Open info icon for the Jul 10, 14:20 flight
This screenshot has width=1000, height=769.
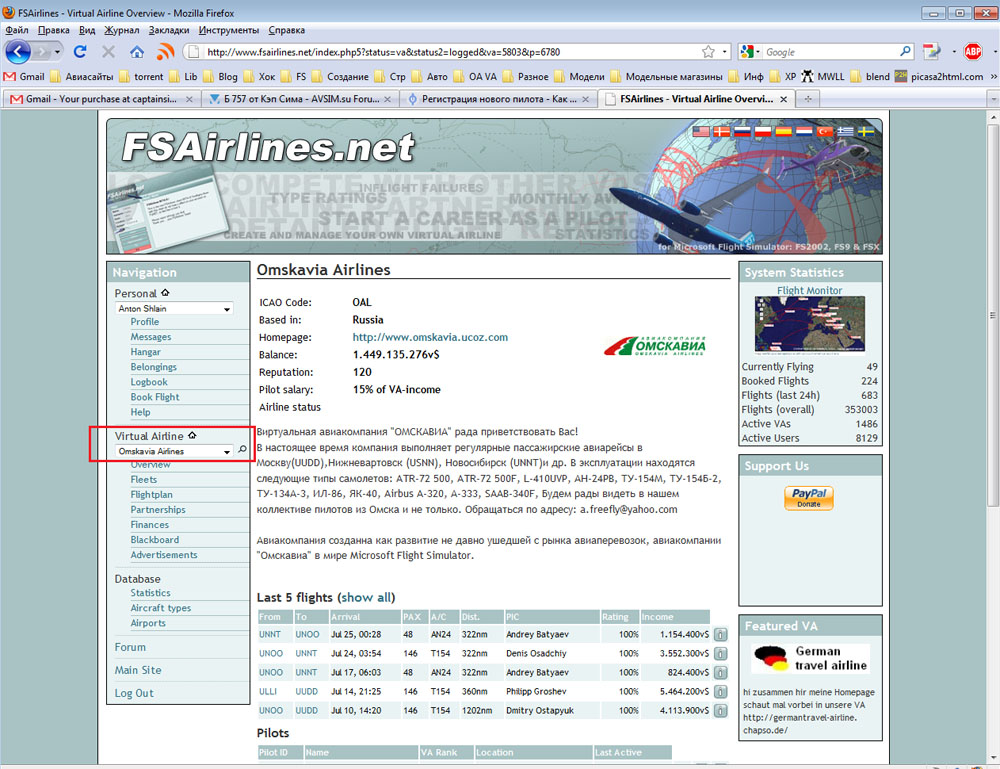click(x=721, y=710)
